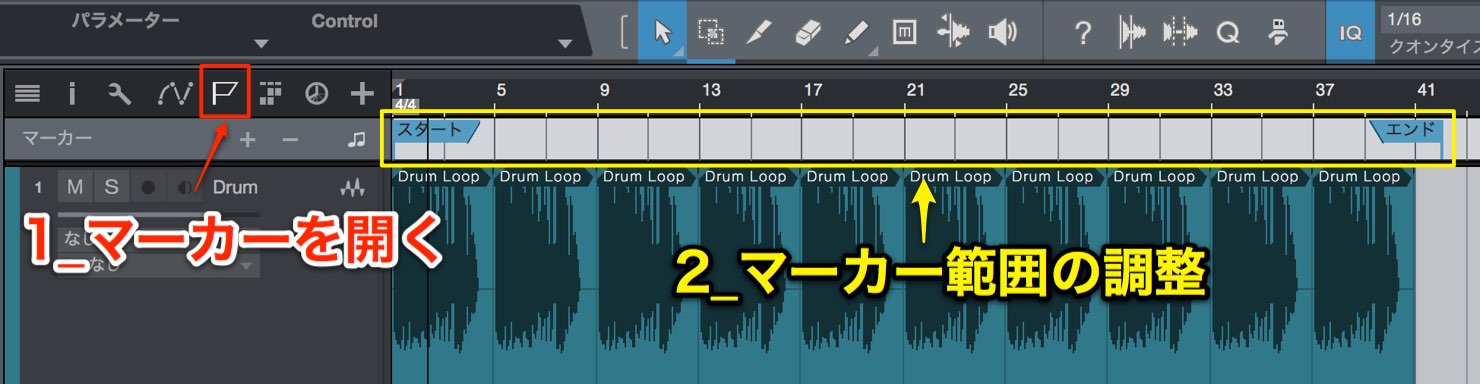Open the Inspector i icon
Viewport: 1480px width, 384px height.
(72, 94)
